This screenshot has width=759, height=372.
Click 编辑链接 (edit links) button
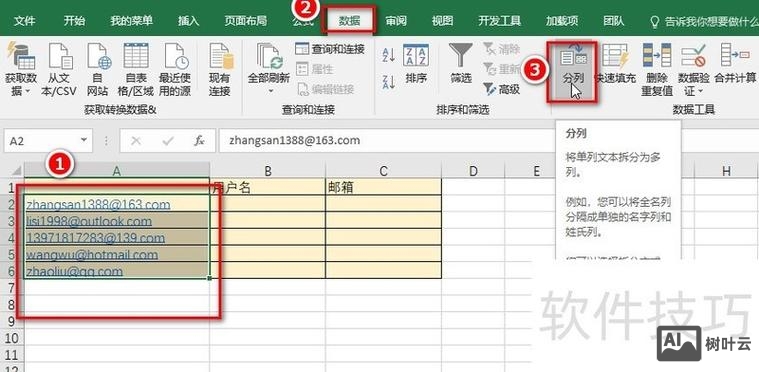tap(325, 89)
